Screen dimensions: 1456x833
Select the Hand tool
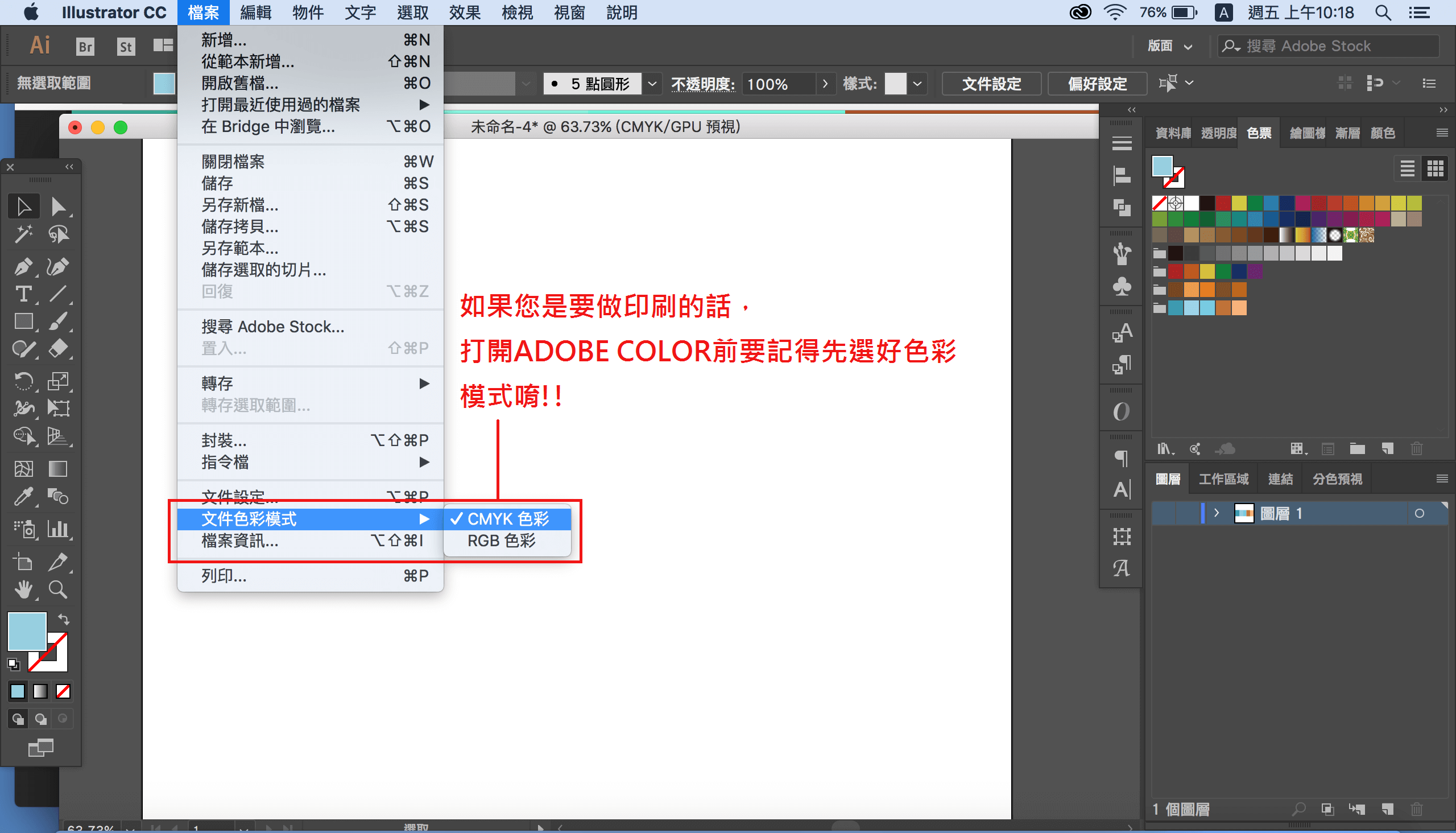23,589
